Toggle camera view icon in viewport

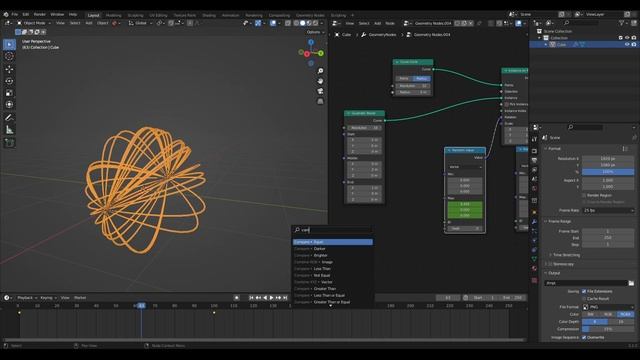pos(320,91)
